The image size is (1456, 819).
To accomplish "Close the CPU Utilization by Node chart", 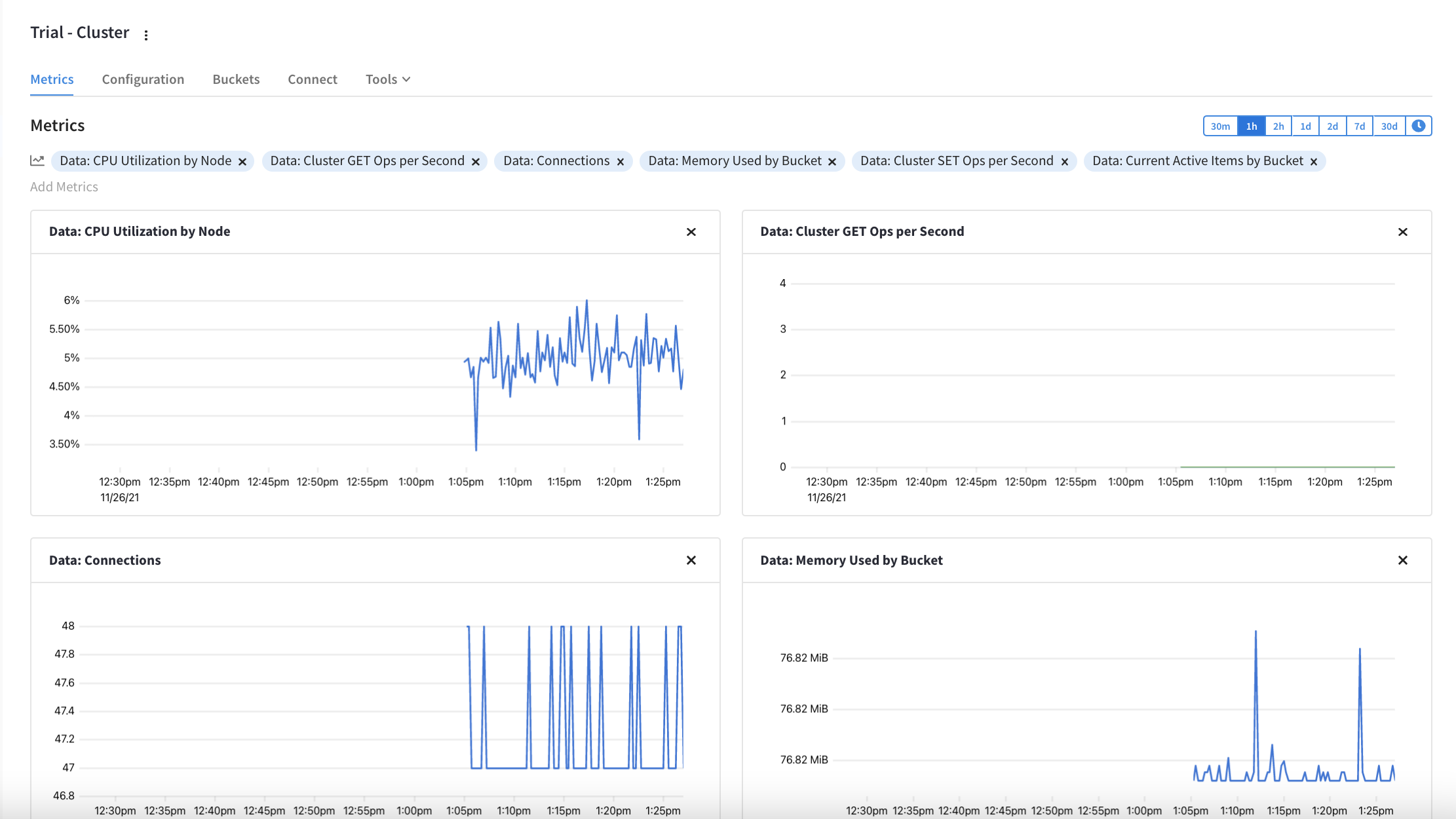I will tap(691, 232).
